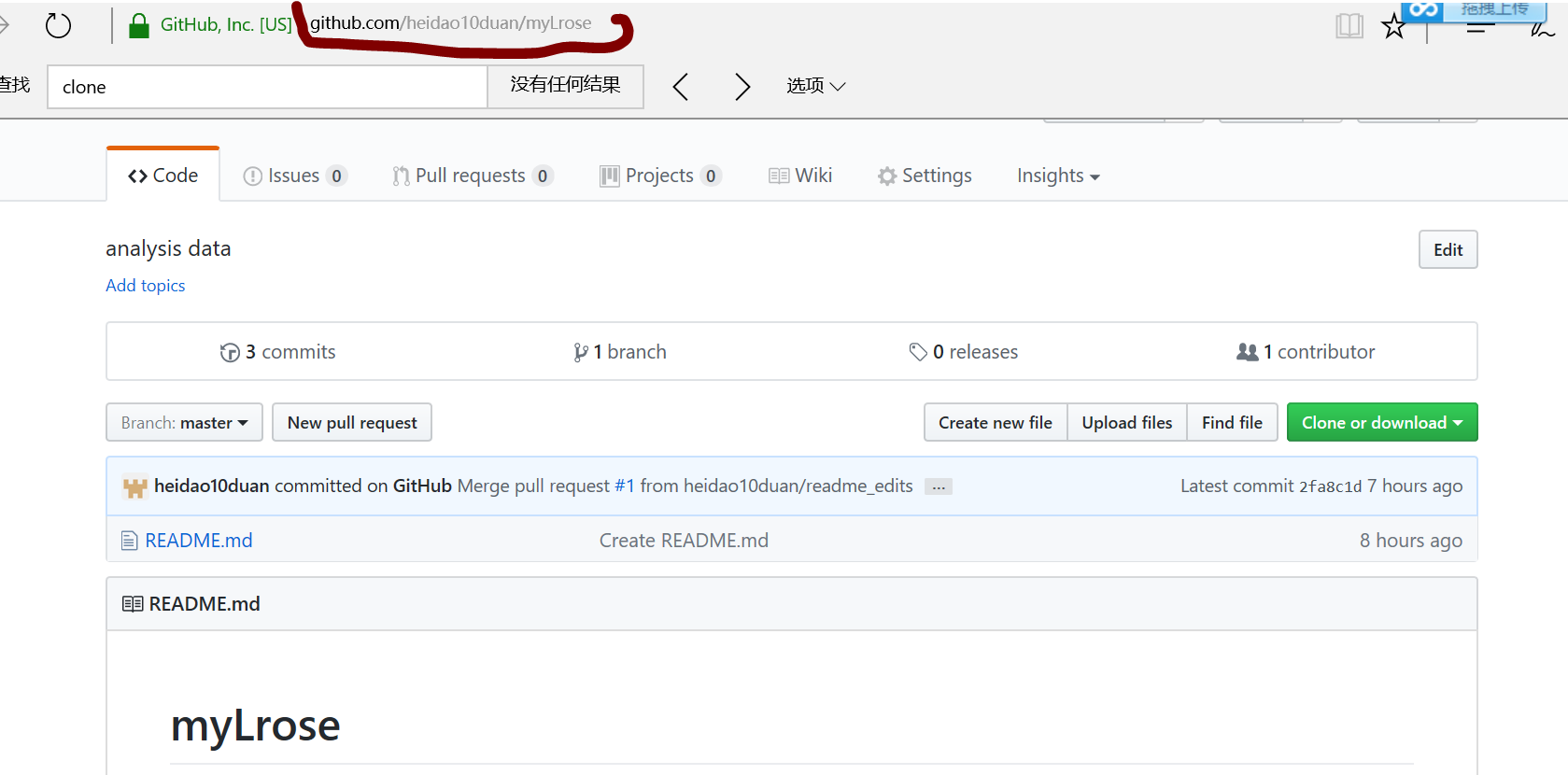Screen dimensions: 1568x775
Task: Click the 8 hours ago timestamp
Action: (1411, 541)
